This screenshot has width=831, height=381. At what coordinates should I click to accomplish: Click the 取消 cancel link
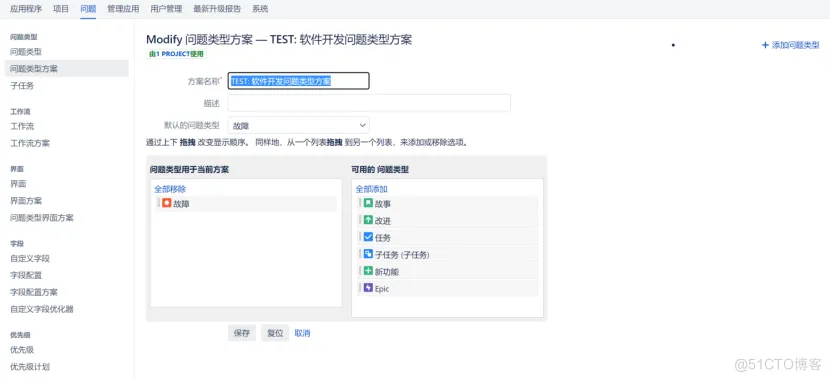(302, 333)
